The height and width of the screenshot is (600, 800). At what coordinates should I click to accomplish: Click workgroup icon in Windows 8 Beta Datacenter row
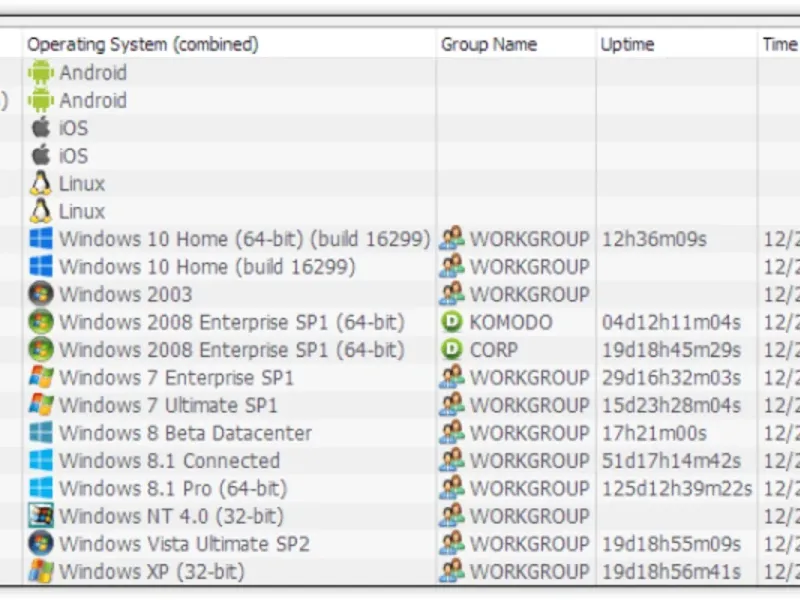pyautogui.click(x=452, y=432)
